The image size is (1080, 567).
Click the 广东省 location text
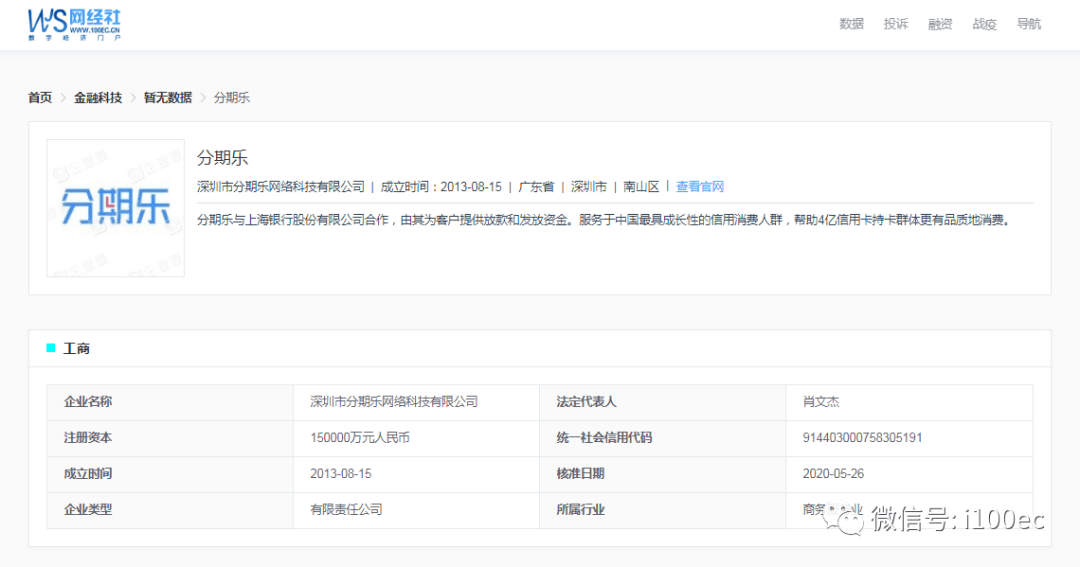click(536, 187)
